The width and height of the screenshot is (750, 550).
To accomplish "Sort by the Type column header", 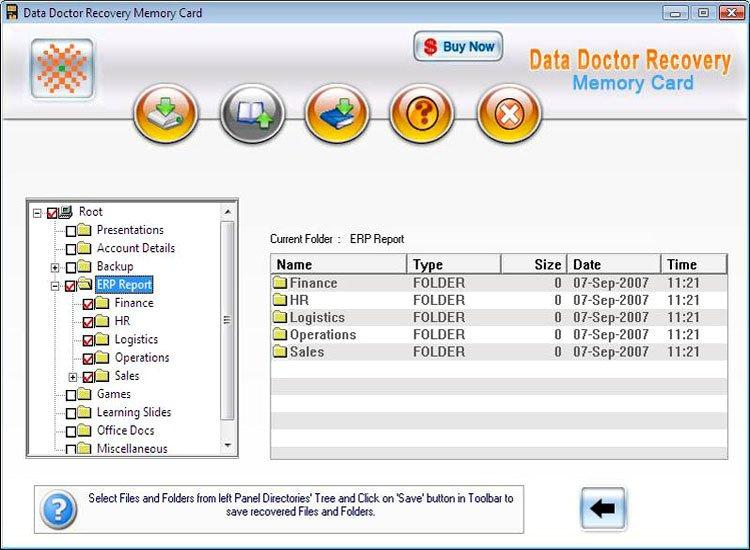I will (x=454, y=264).
